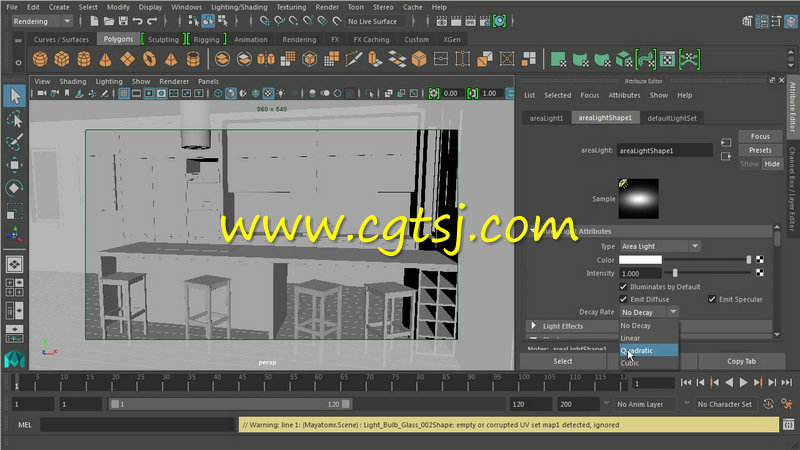
Task: Create a polygon cube from shelf
Action: click(x=62, y=59)
